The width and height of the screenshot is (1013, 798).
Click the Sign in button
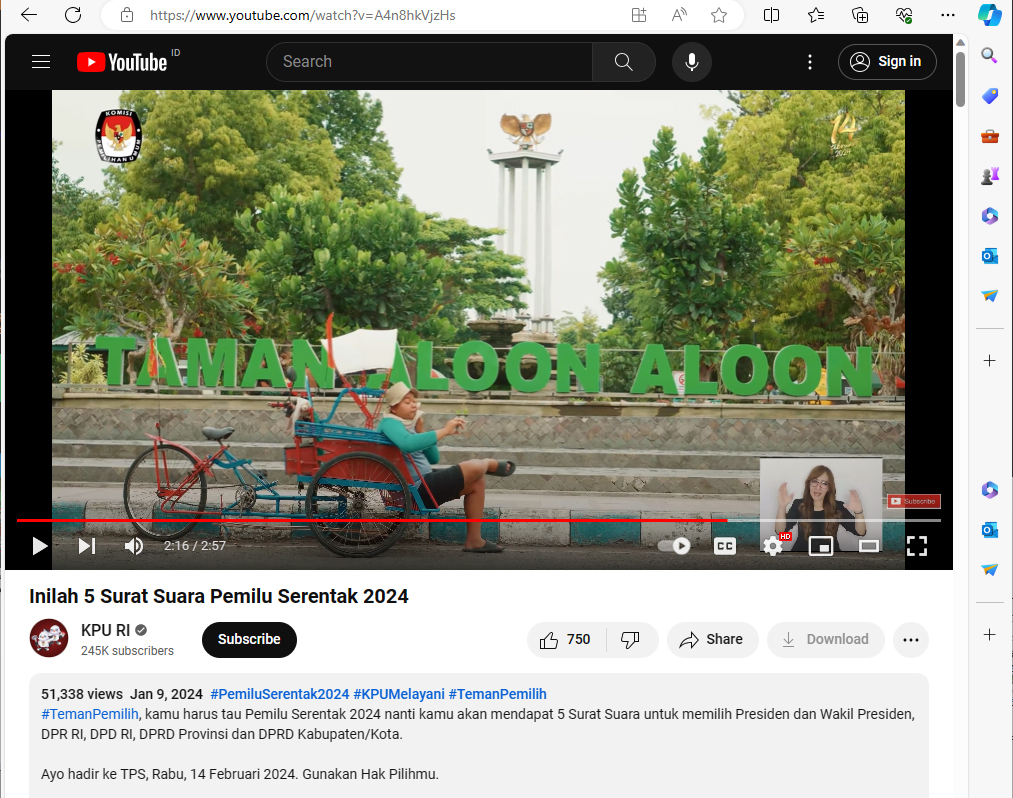(x=886, y=61)
